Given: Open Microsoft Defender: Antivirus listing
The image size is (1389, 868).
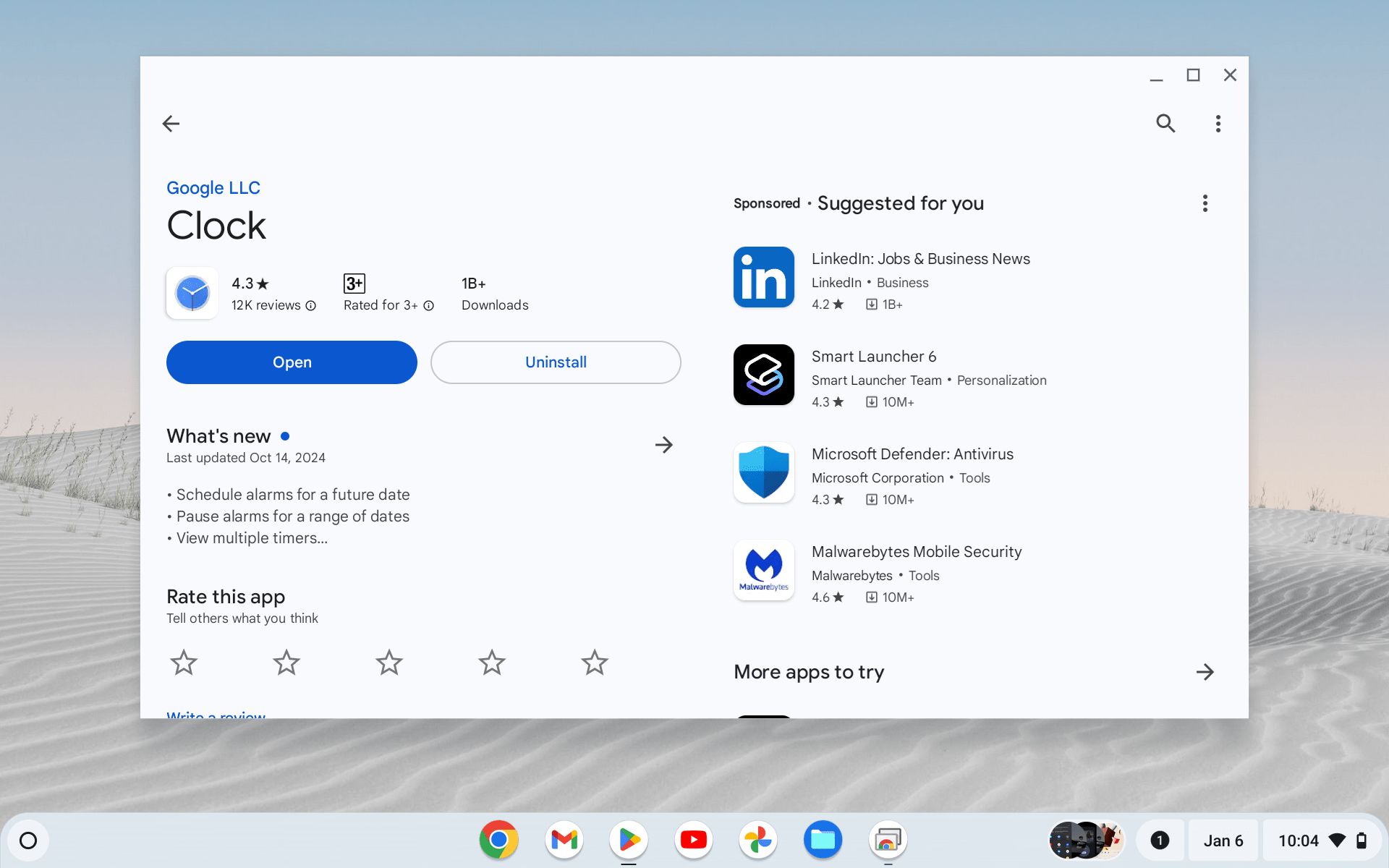Looking at the screenshot, I should 912,454.
